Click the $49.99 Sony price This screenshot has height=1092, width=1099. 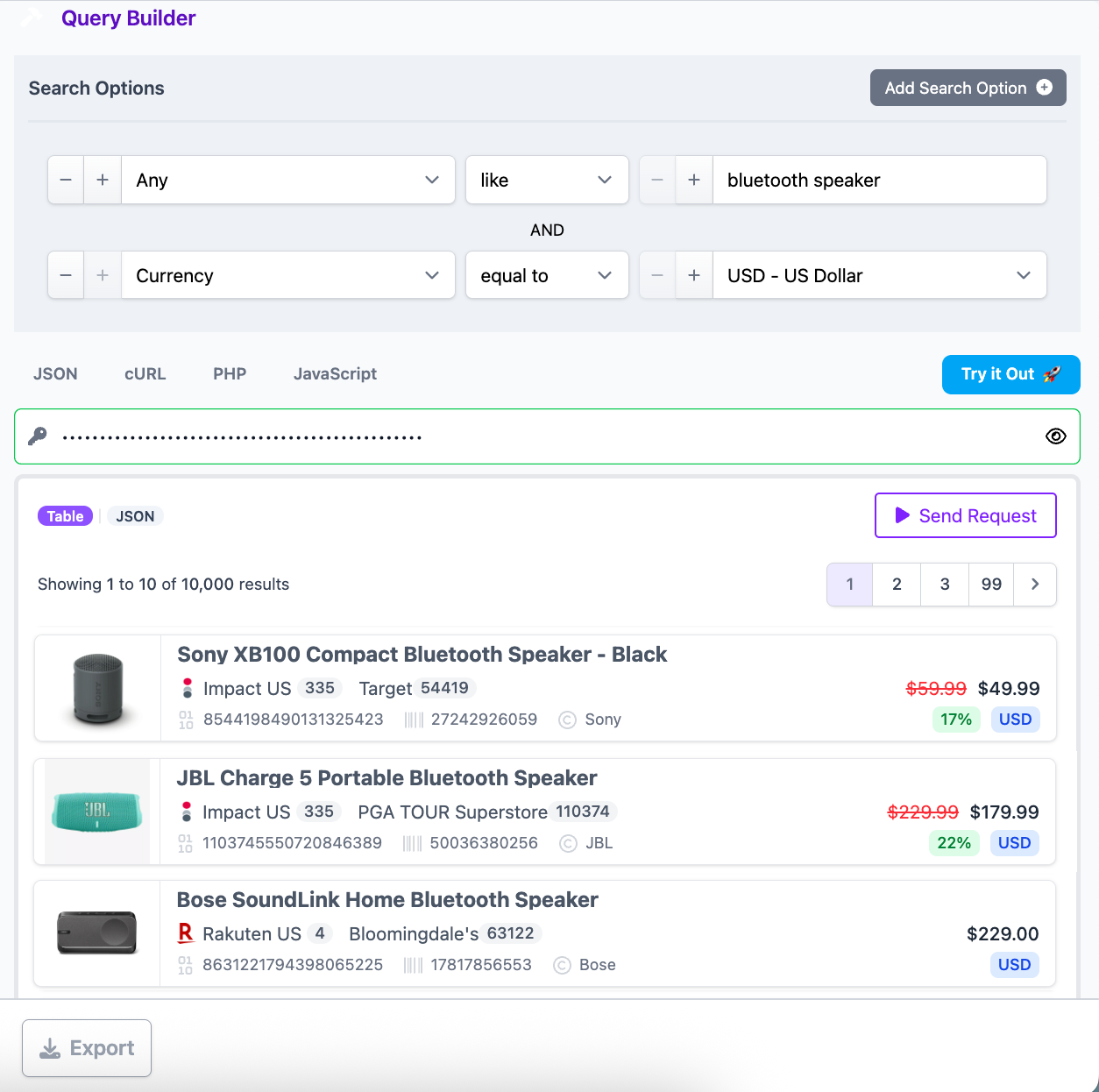pyautogui.click(x=1009, y=689)
